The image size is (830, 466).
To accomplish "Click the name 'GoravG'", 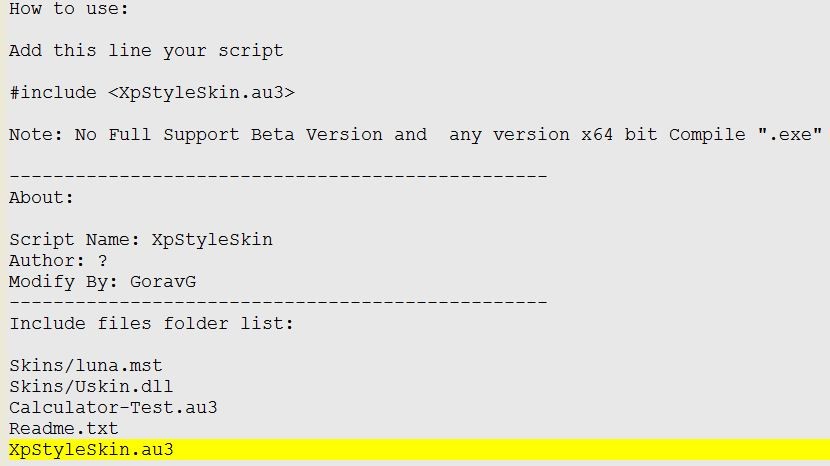I will pyautogui.click(x=163, y=282).
